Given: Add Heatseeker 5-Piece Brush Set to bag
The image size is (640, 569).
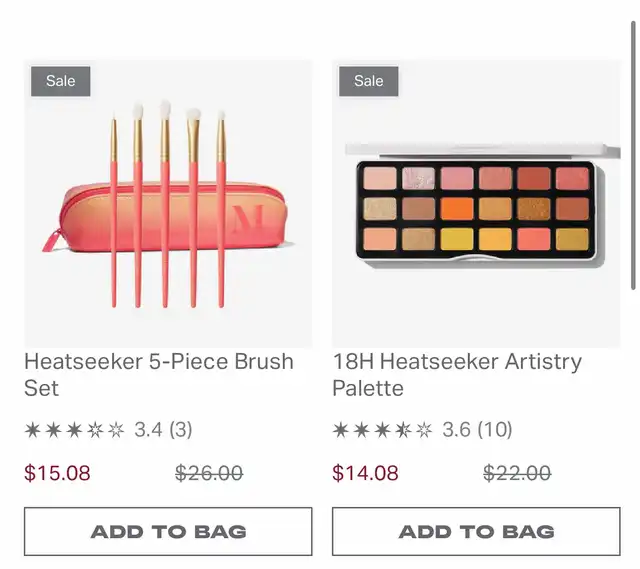Looking at the screenshot, I should pos(168,531).
